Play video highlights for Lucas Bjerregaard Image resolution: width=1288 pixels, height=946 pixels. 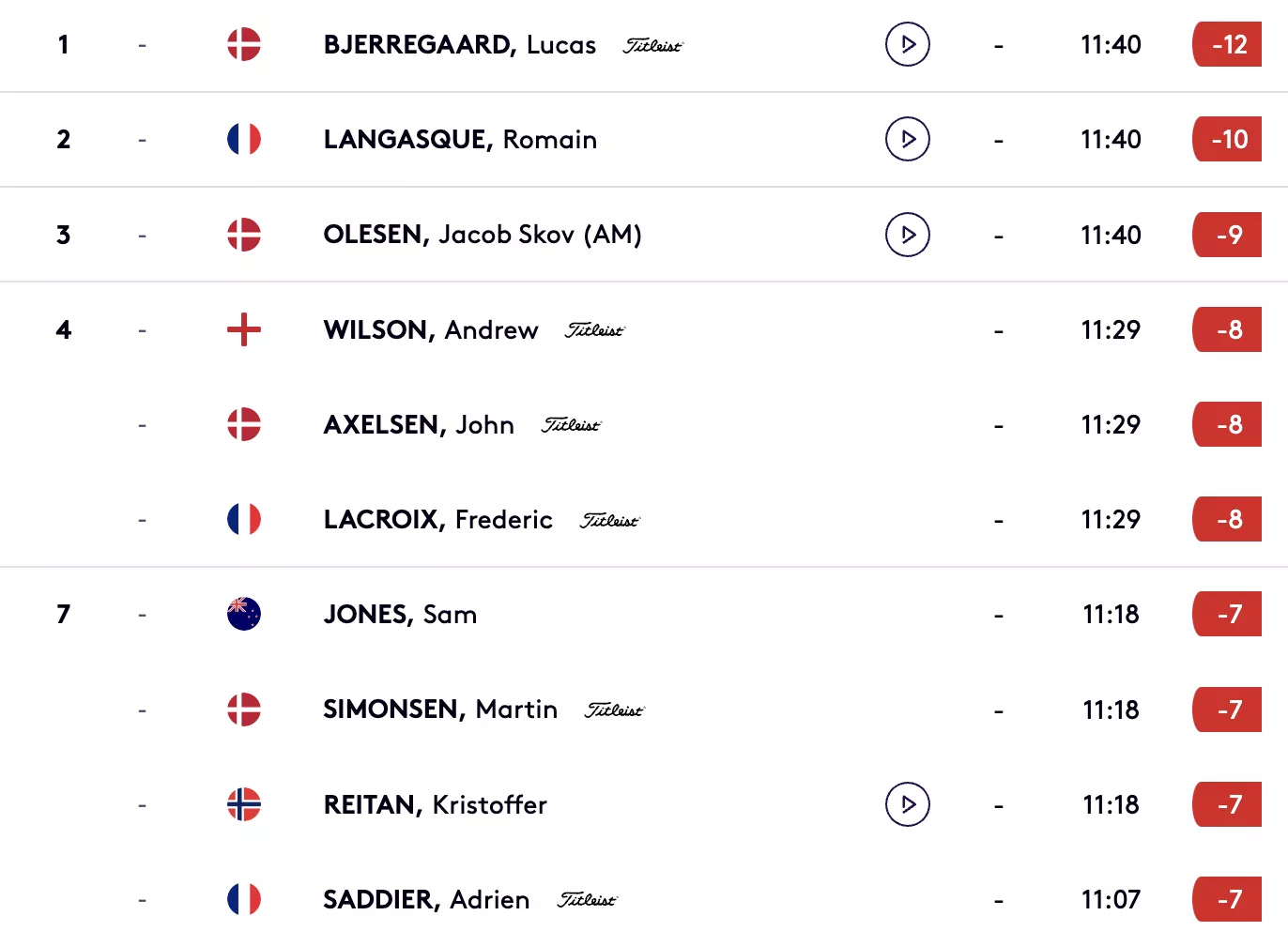(x=907, y=44)
